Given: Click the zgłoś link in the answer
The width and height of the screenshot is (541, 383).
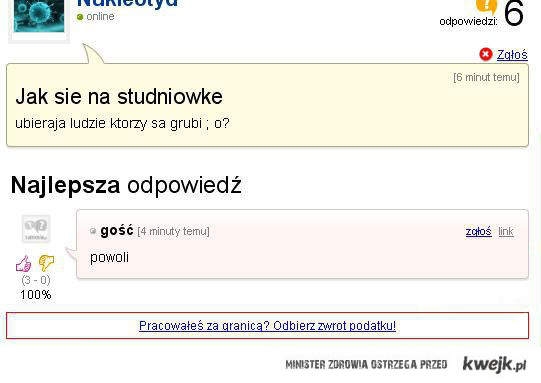Looking at the screenshot, I should [479, 231].
